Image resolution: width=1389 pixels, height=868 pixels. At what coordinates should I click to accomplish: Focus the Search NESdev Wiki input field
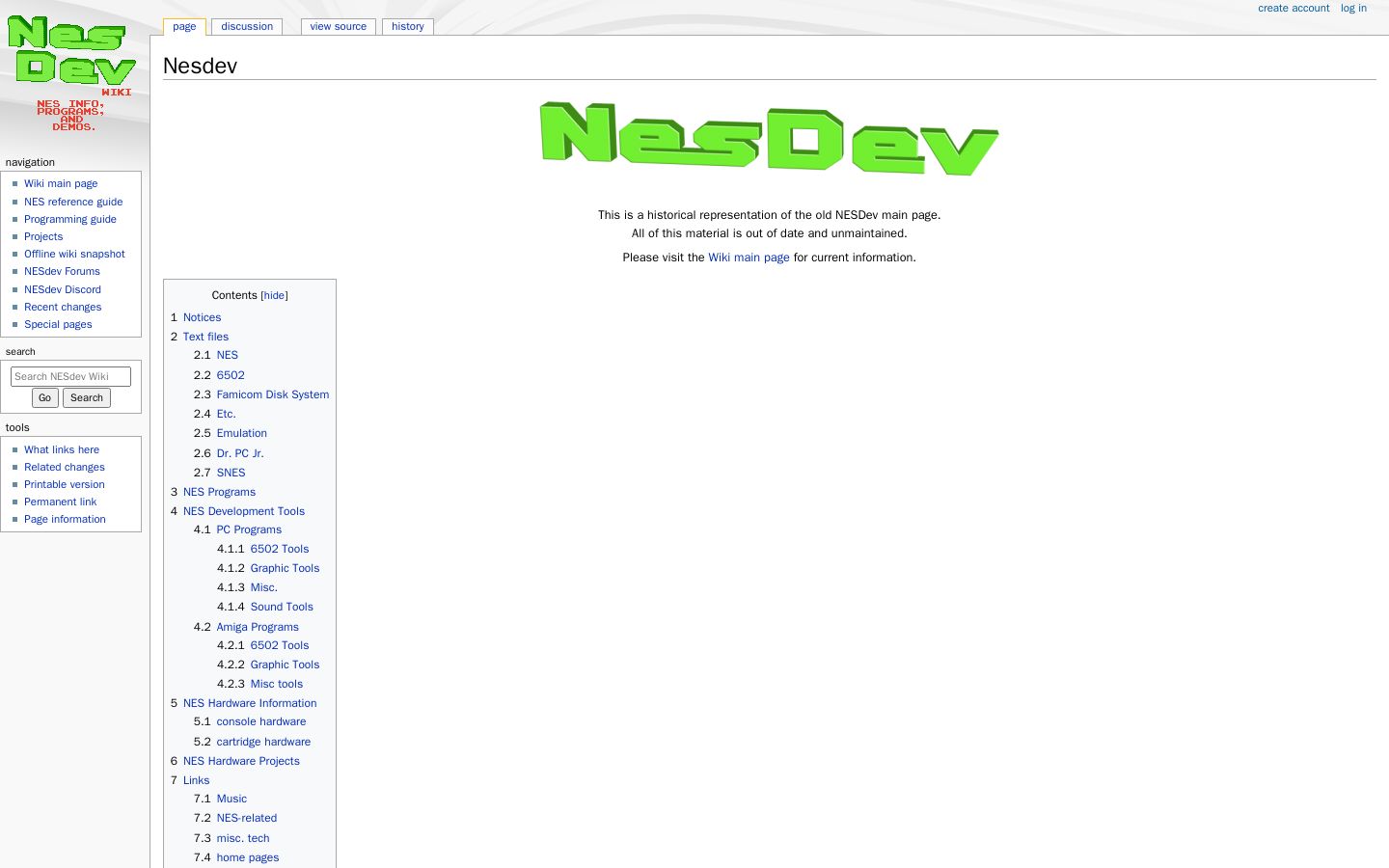70,376
